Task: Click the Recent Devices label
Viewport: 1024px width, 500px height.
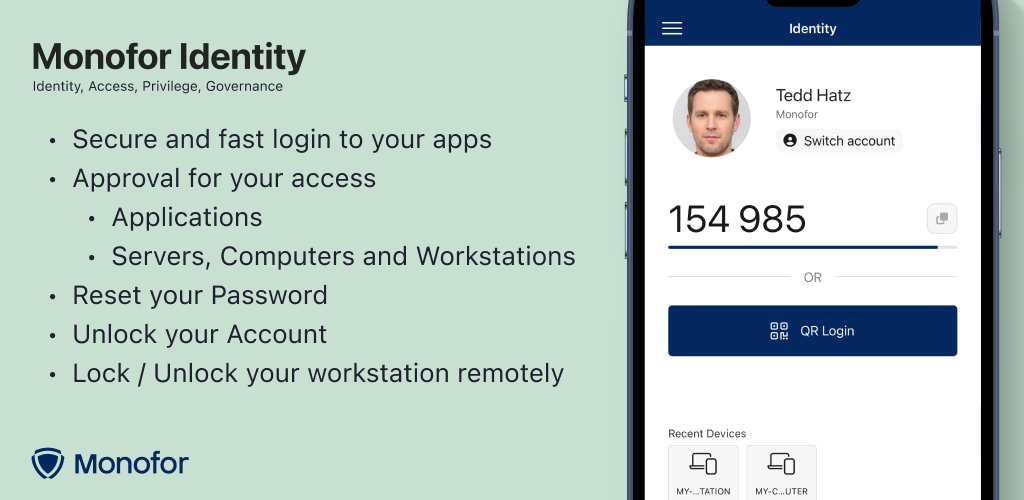Action: pos(707,433)
